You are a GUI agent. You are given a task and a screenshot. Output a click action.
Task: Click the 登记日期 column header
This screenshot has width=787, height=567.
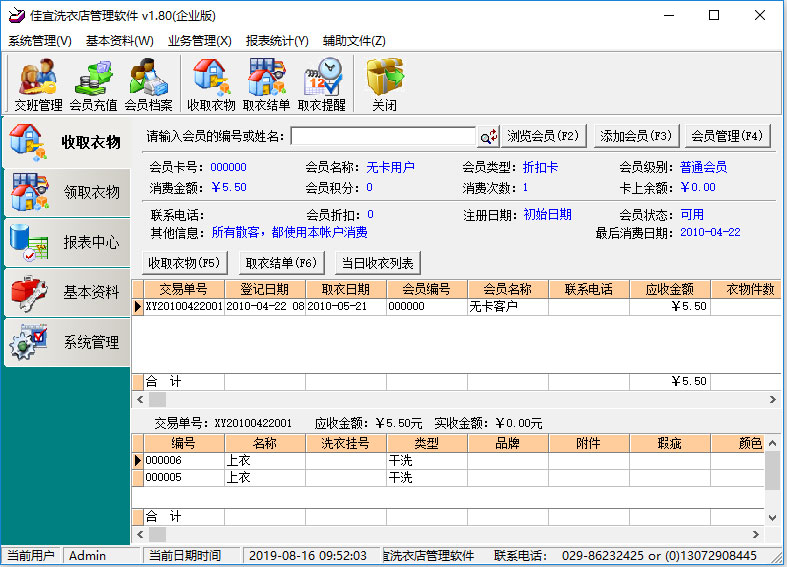pyautogui.click(x=265, y=290)
